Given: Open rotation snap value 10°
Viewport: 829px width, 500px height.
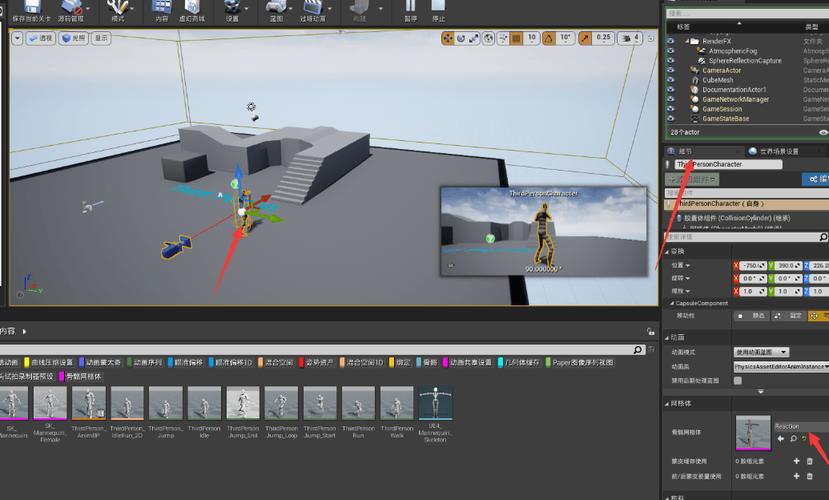Looking at the screenshot, I should (565, 38).
